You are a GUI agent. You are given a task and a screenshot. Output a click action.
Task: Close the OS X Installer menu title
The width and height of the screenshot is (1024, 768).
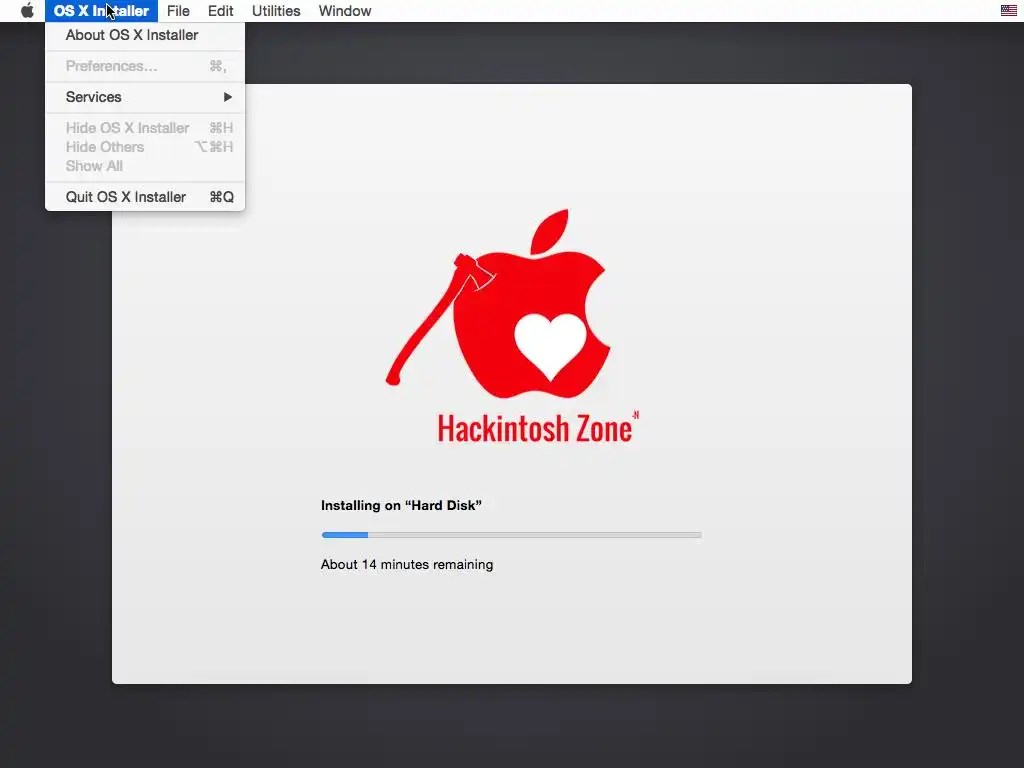(101, 11)
